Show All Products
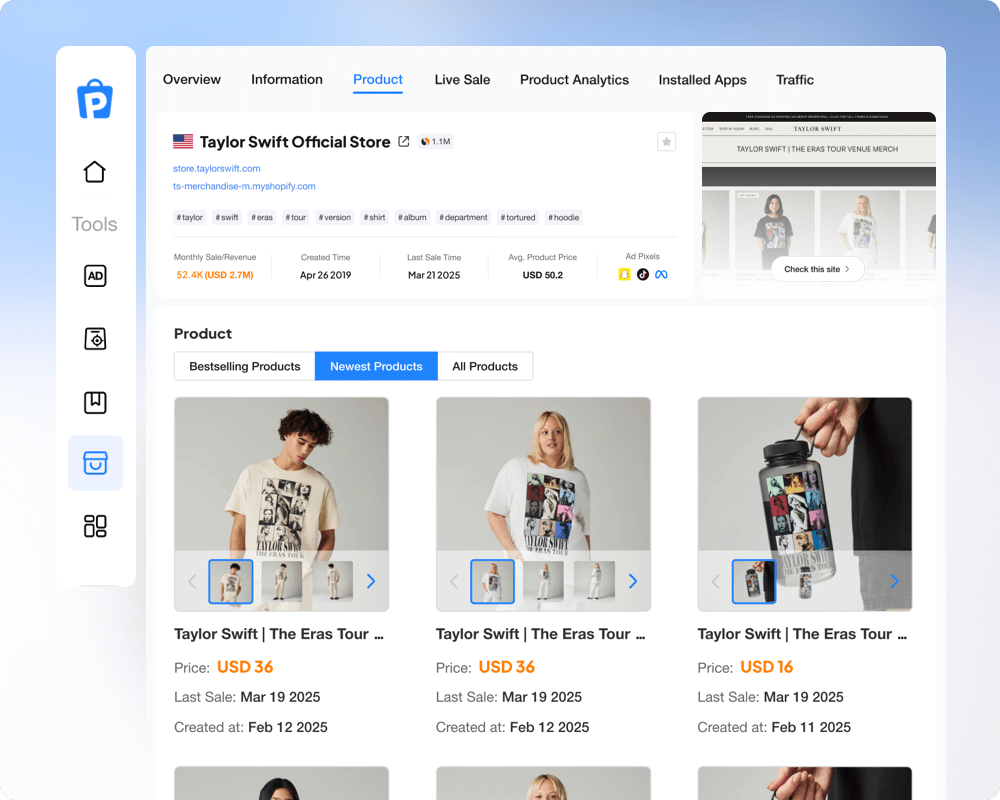The image size is (1000, 800). [485, 366]
